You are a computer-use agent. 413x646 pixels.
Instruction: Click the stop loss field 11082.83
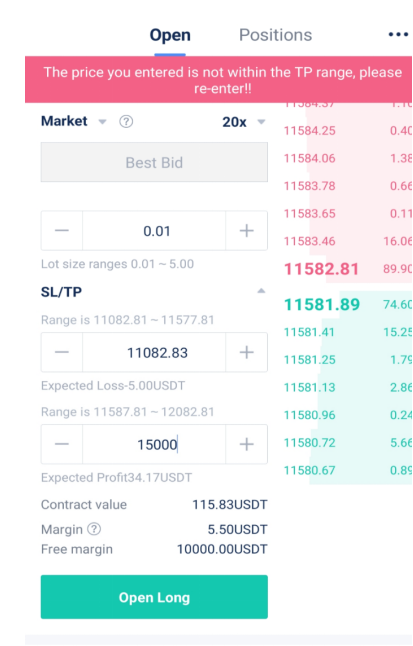154,352
